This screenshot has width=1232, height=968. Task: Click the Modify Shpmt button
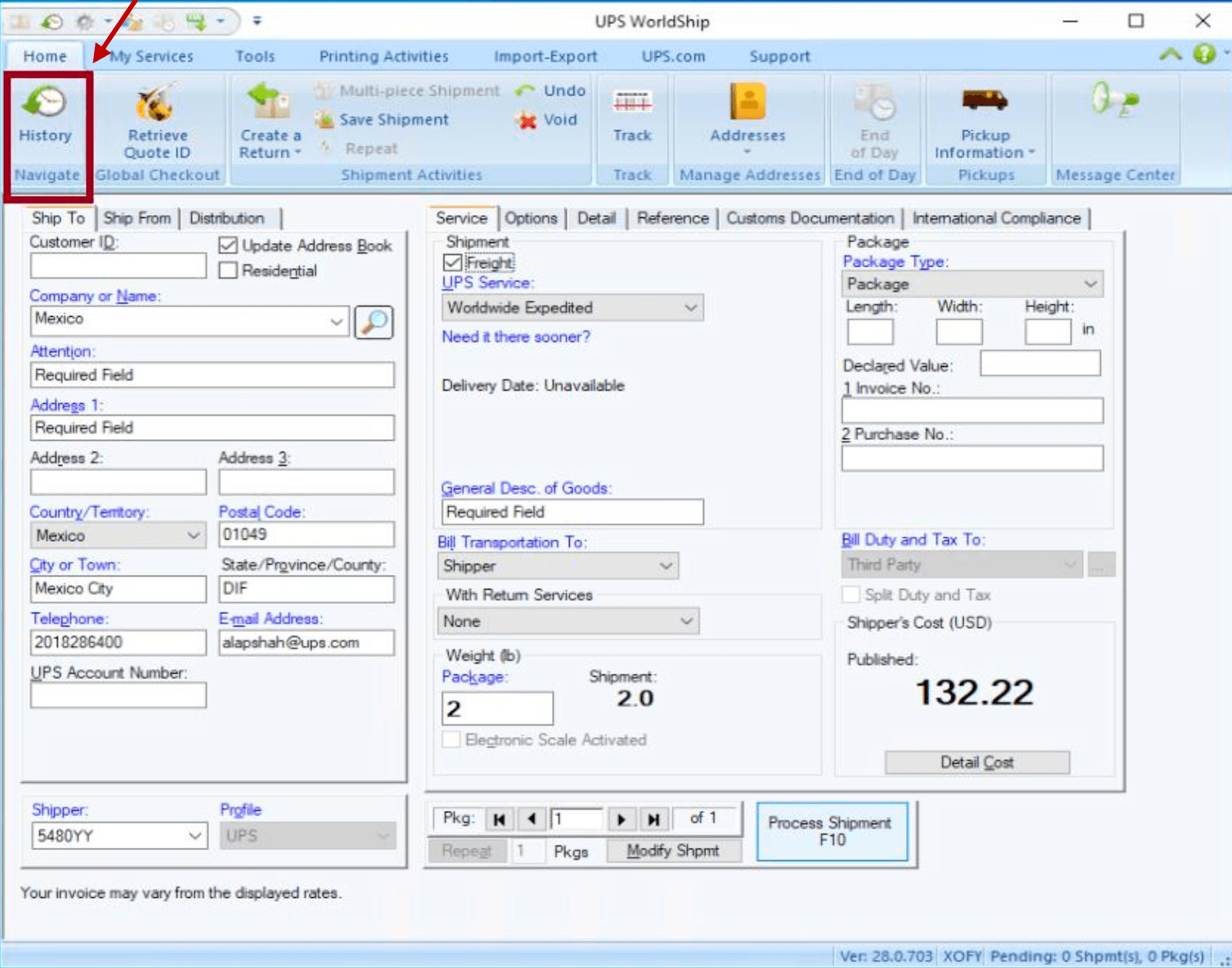click(x=673, y=851)
